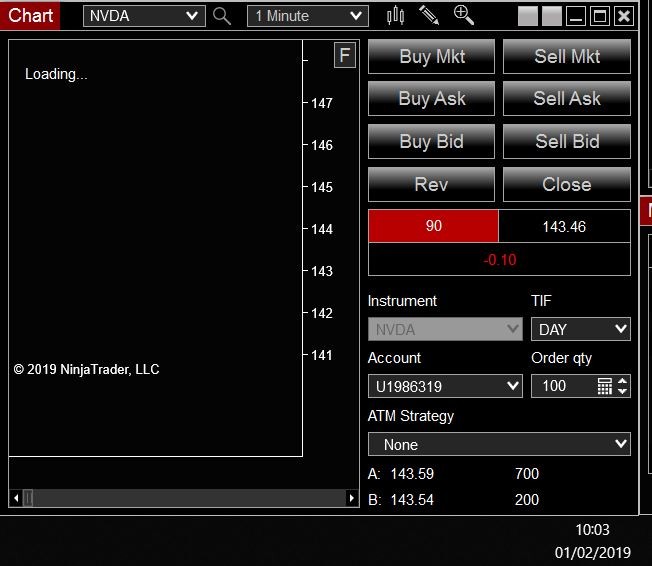Click Sell Bid button

[567, 141]
